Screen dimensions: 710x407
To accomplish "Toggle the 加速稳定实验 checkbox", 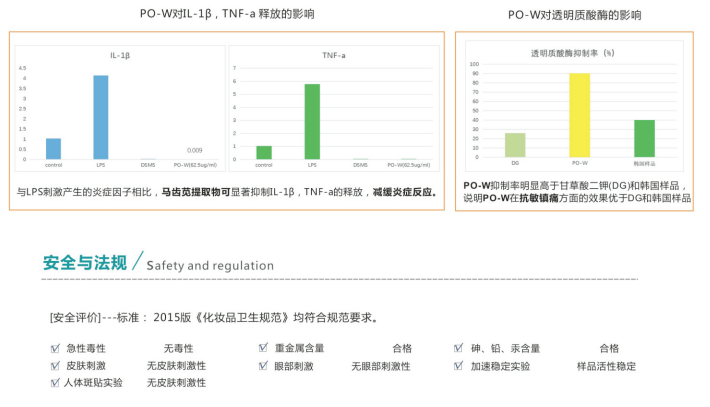I will tap(459, 366).
